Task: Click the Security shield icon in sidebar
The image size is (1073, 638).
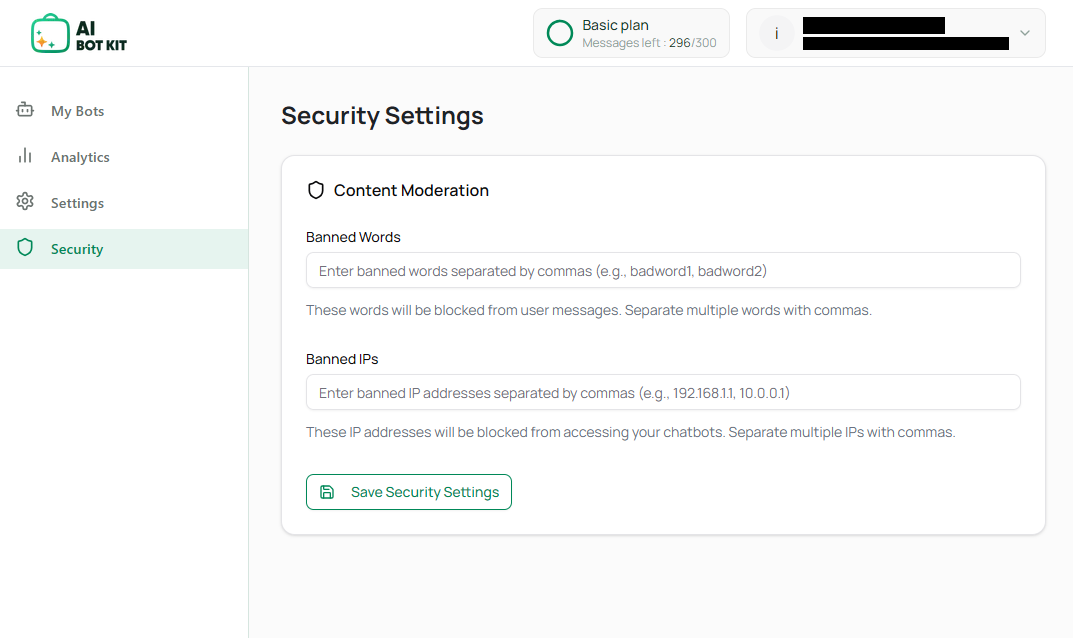Action: (x=24, y=248)
